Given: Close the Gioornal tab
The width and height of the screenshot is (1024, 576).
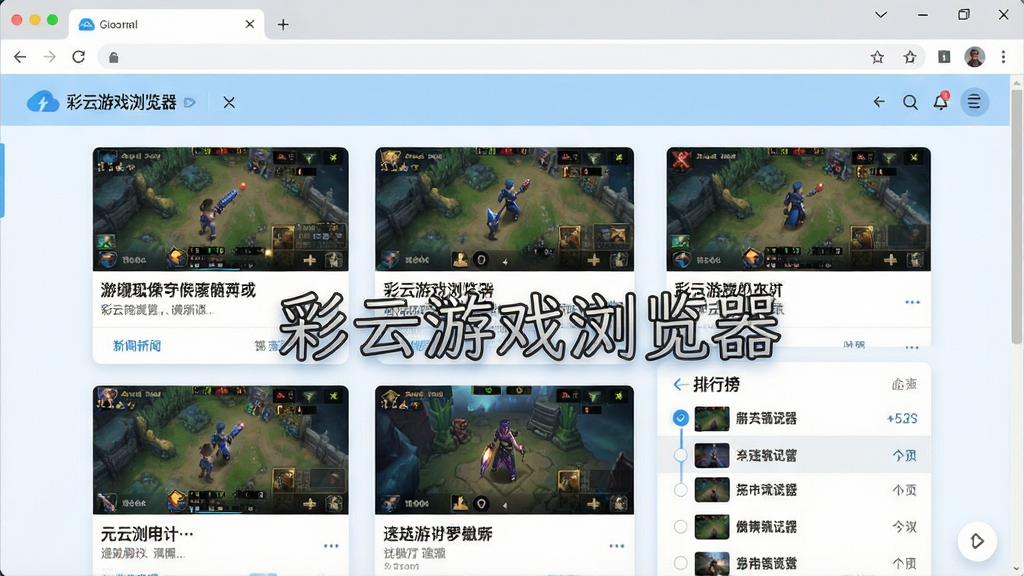Looking at the screenshot, I should coord(249,24).
